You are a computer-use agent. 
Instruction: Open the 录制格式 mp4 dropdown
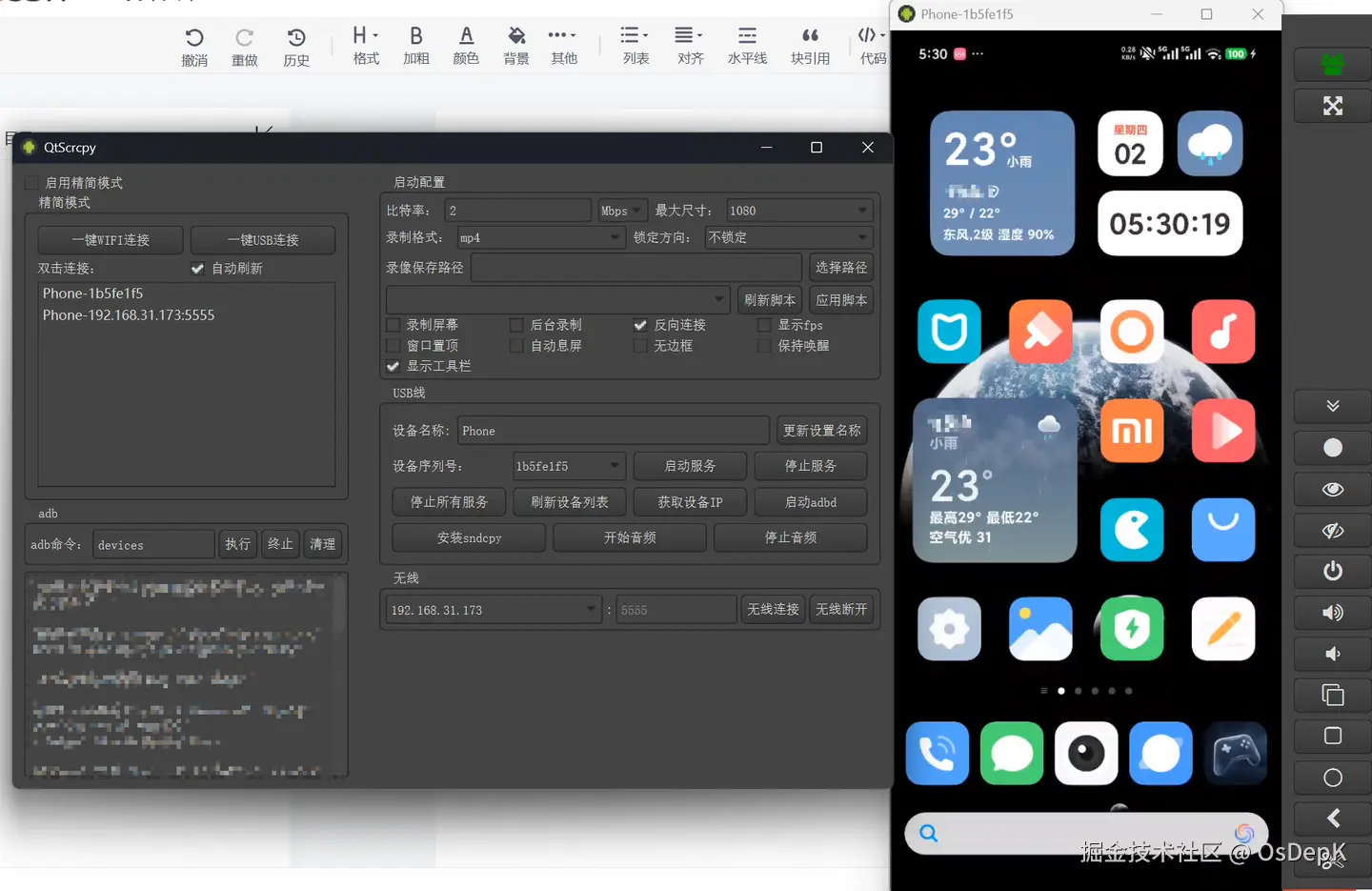[x=540, y=237]
